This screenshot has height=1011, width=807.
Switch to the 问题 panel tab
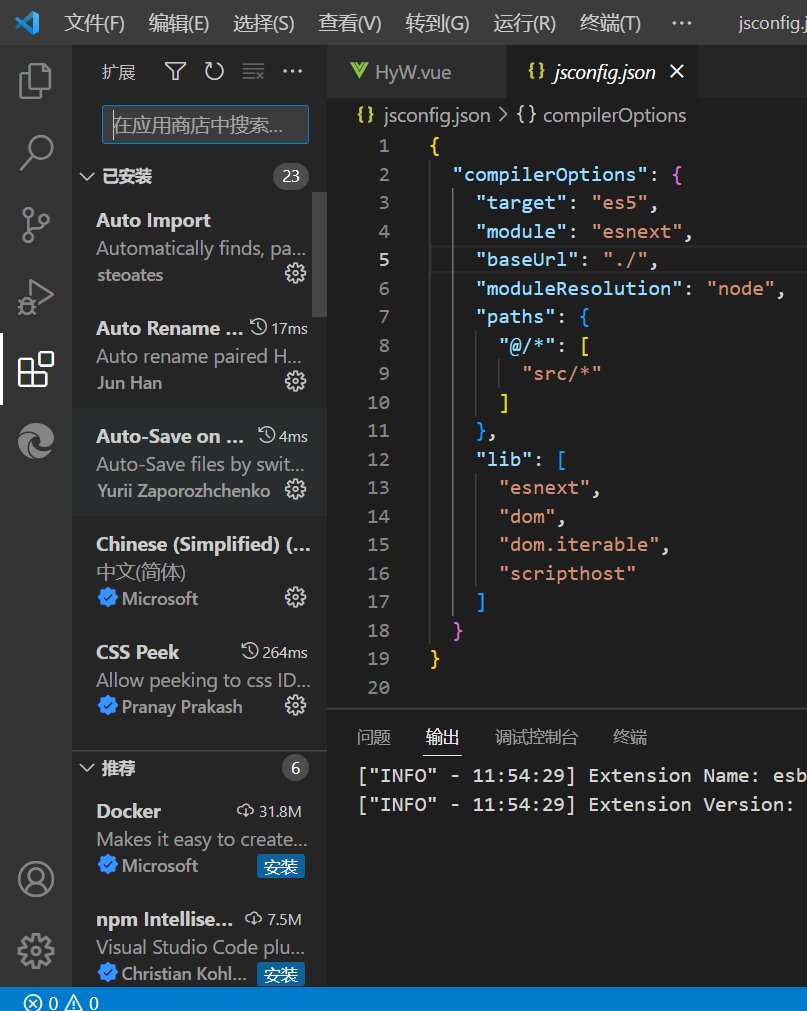click(x=374, y=738)
